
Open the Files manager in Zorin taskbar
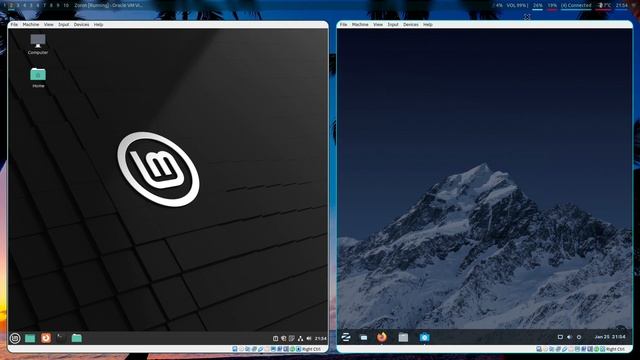403,337
